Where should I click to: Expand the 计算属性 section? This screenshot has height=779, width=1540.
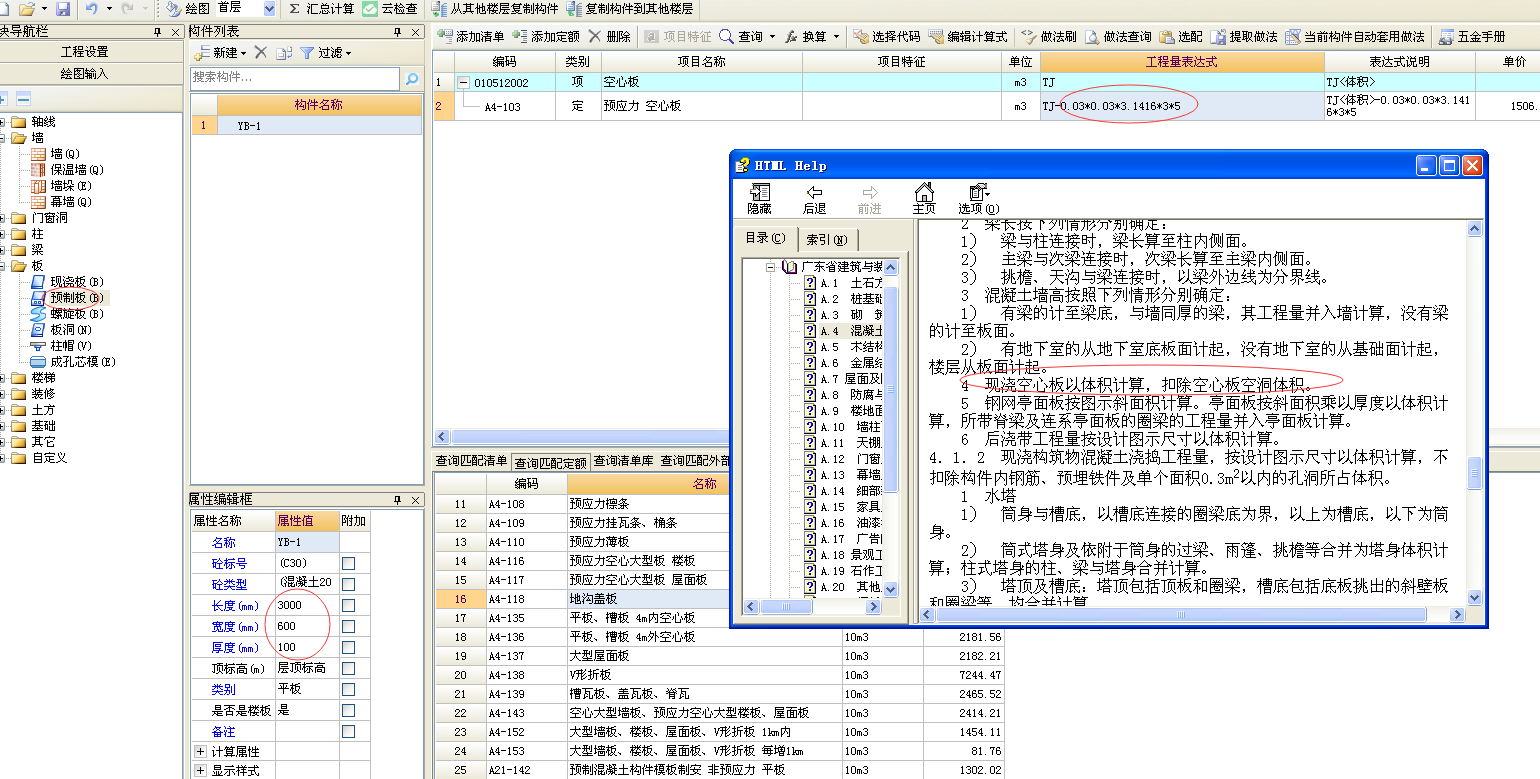[200, 751]
